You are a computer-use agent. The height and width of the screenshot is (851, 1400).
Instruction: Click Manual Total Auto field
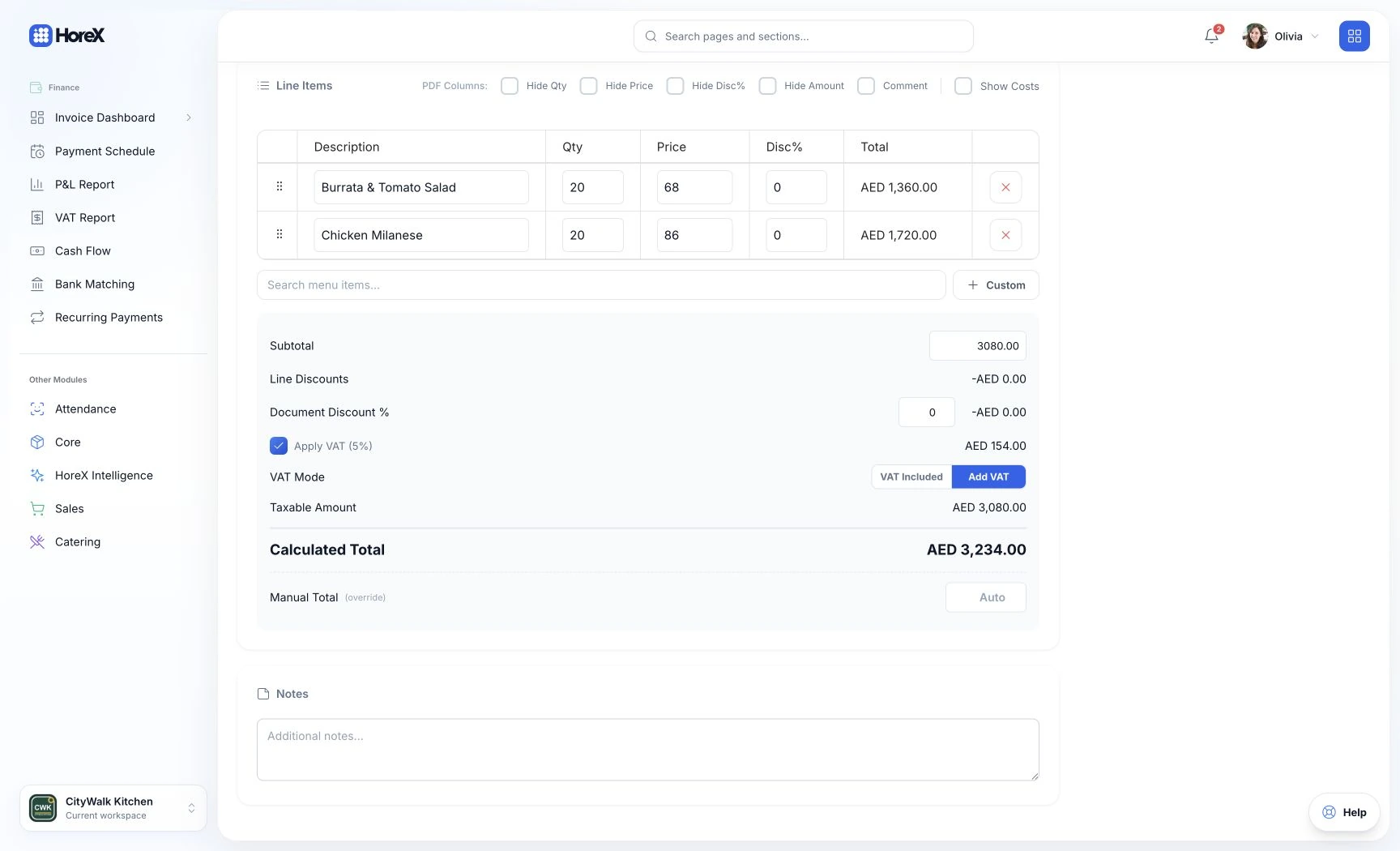[x=985, y=597]
